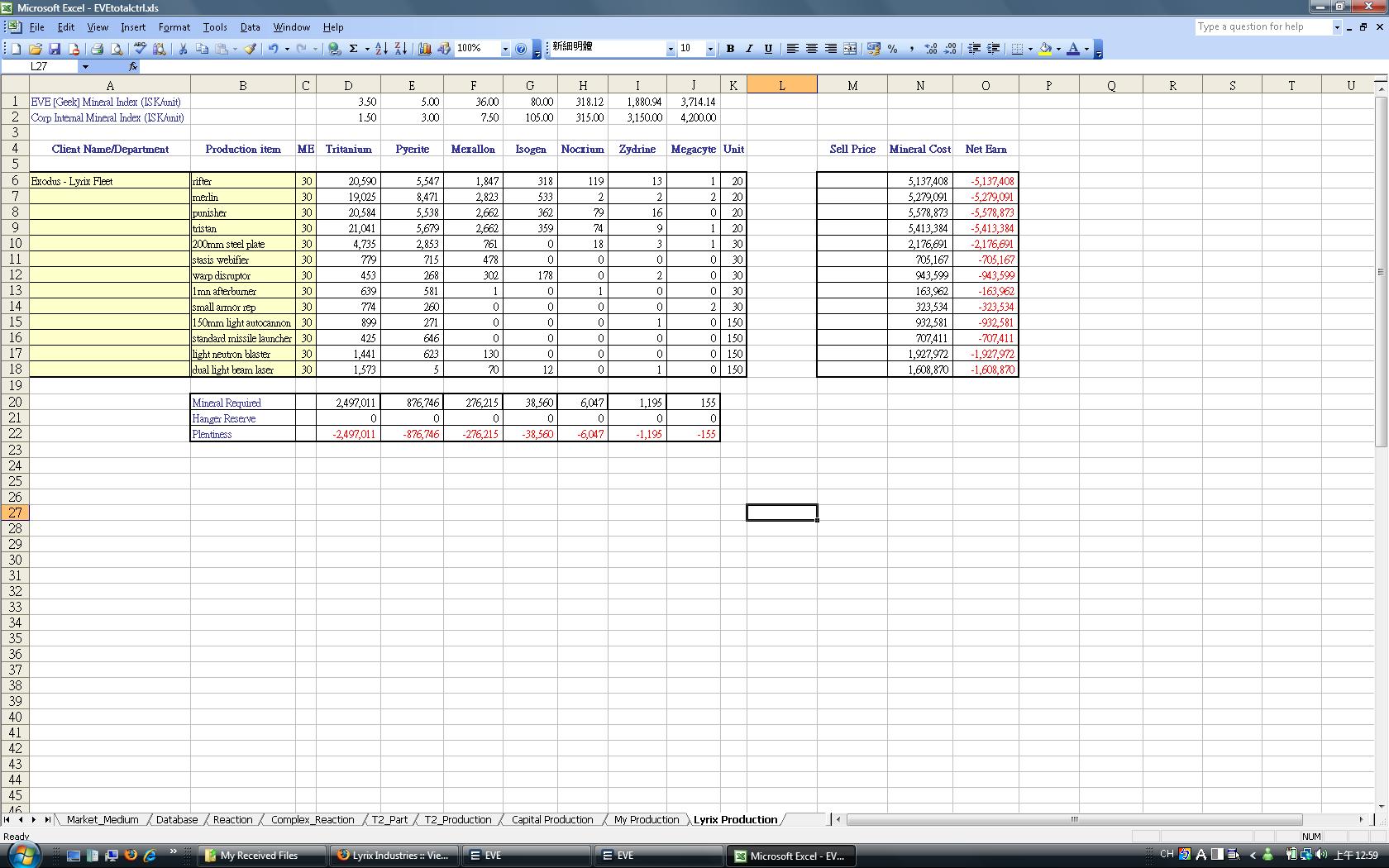1389x868 pixels.
Task: Run the spelling check
Action: [x=140, y=49]
